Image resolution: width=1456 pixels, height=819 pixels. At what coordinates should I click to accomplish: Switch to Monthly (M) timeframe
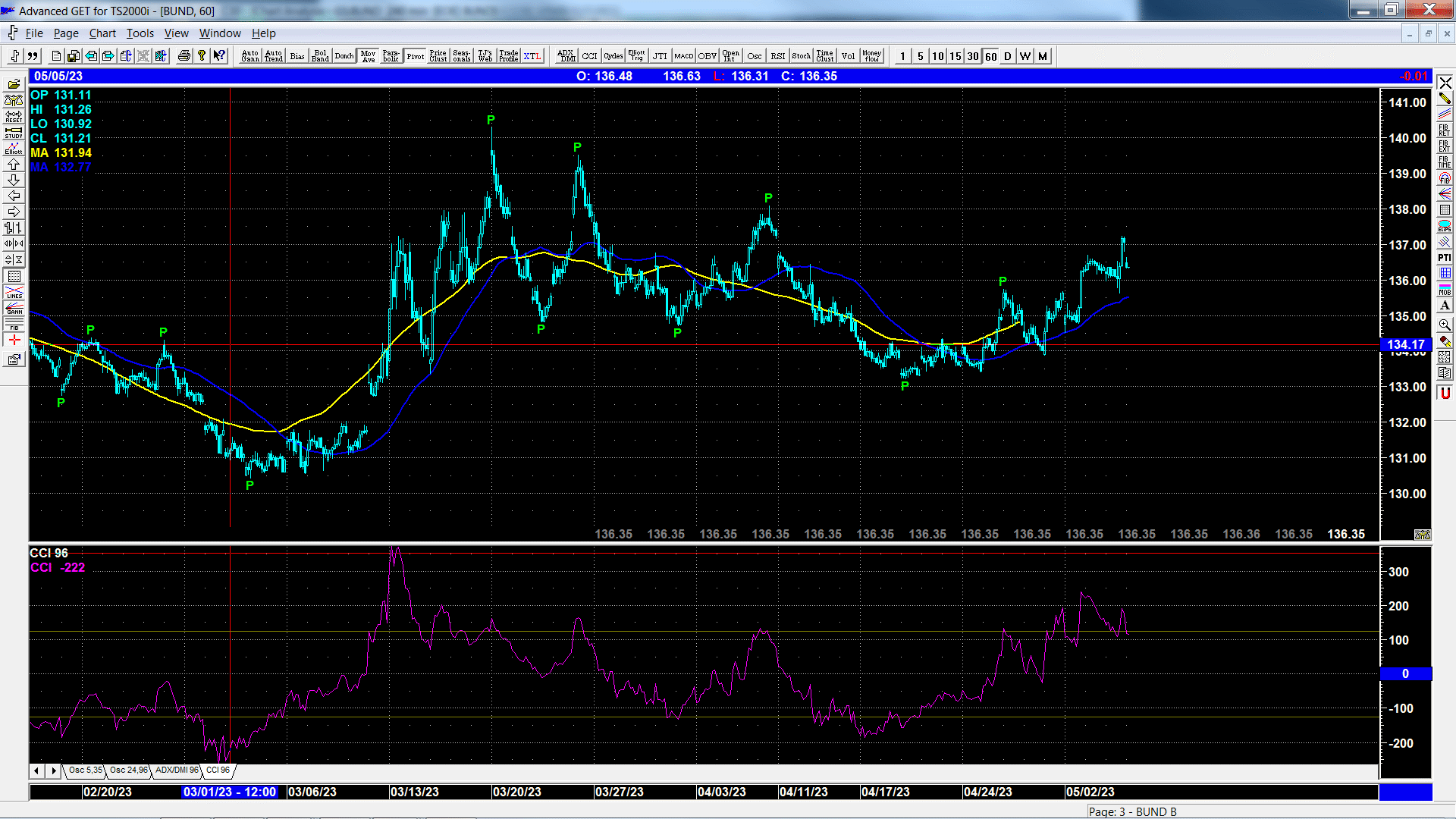point(1043,56)
